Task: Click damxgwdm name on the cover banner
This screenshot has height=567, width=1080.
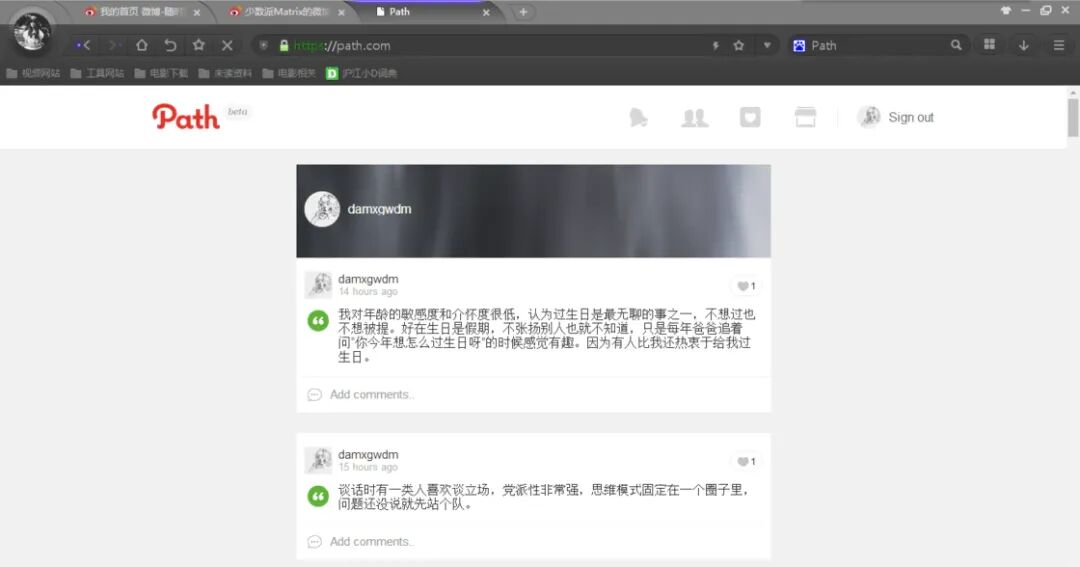Action: click(x=380, y=209)
